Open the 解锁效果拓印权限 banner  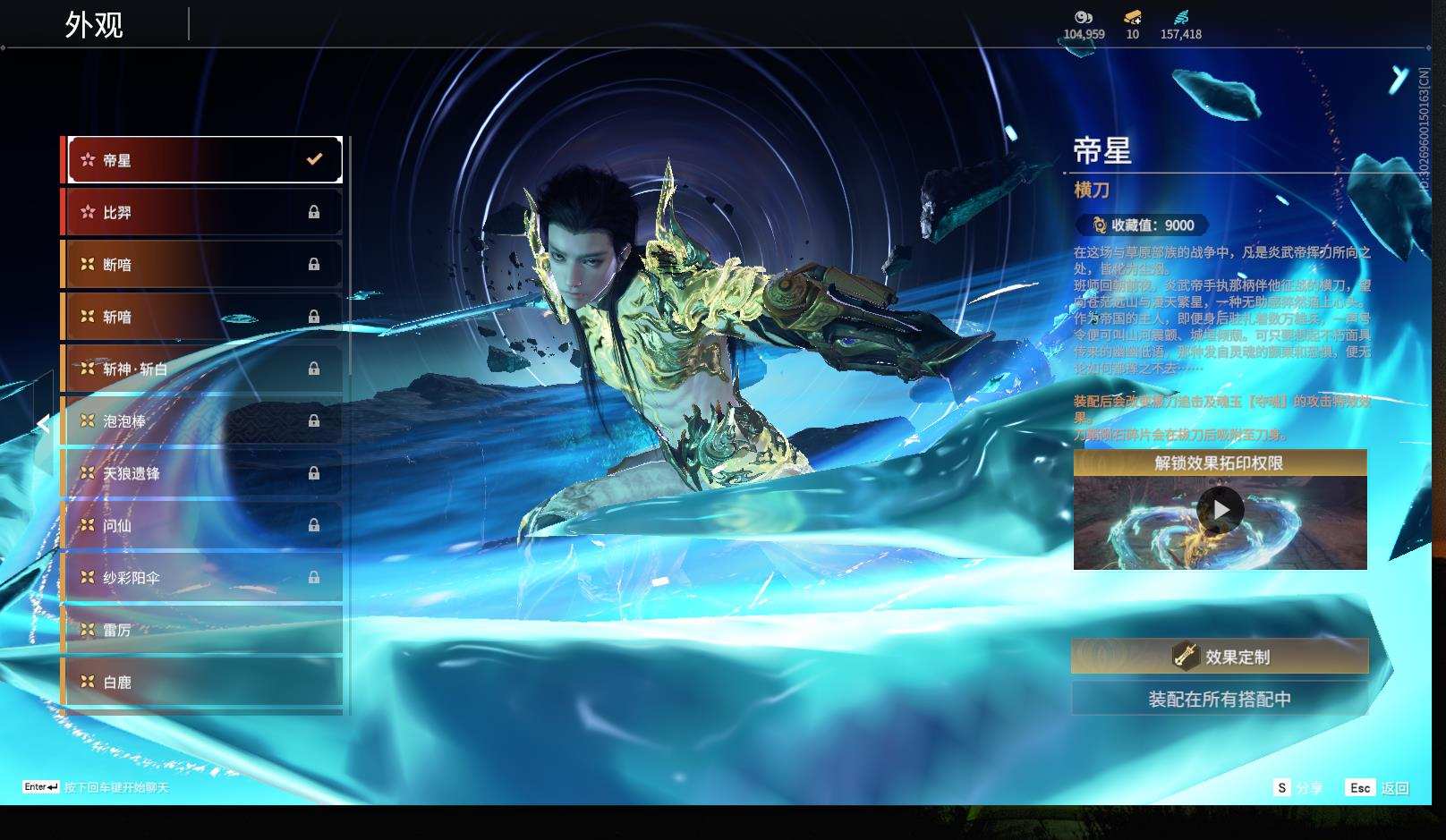[1221, 462]
